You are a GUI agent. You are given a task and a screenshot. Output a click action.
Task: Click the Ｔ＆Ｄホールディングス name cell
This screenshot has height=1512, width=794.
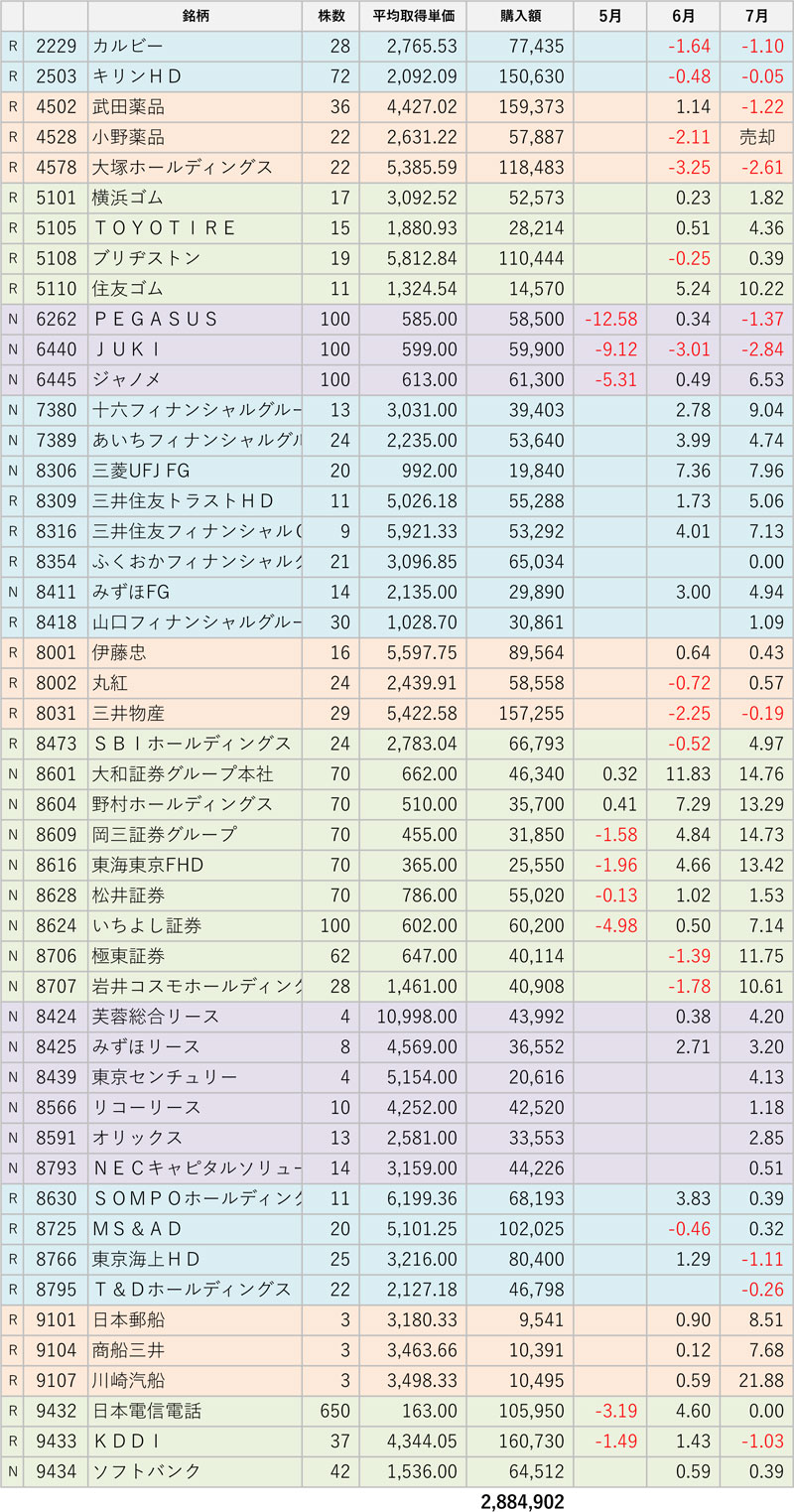[195, 1290]
